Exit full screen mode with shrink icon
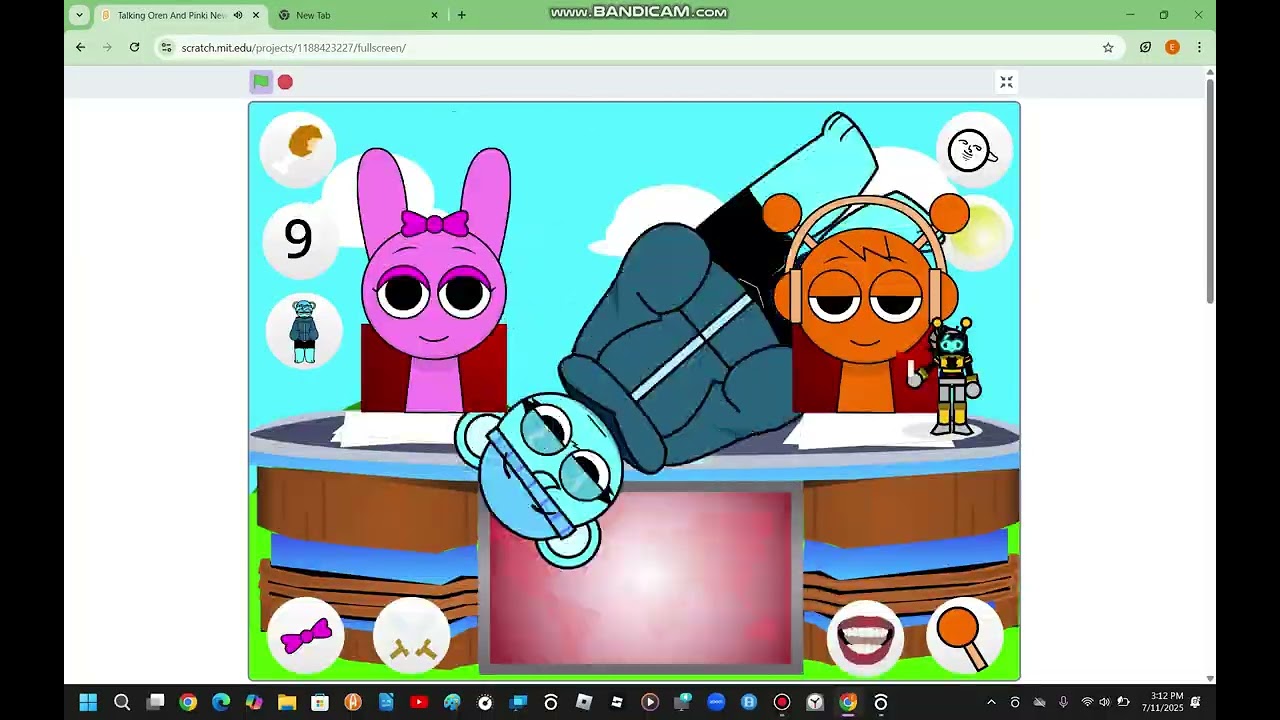 (x=1007, y=82)
